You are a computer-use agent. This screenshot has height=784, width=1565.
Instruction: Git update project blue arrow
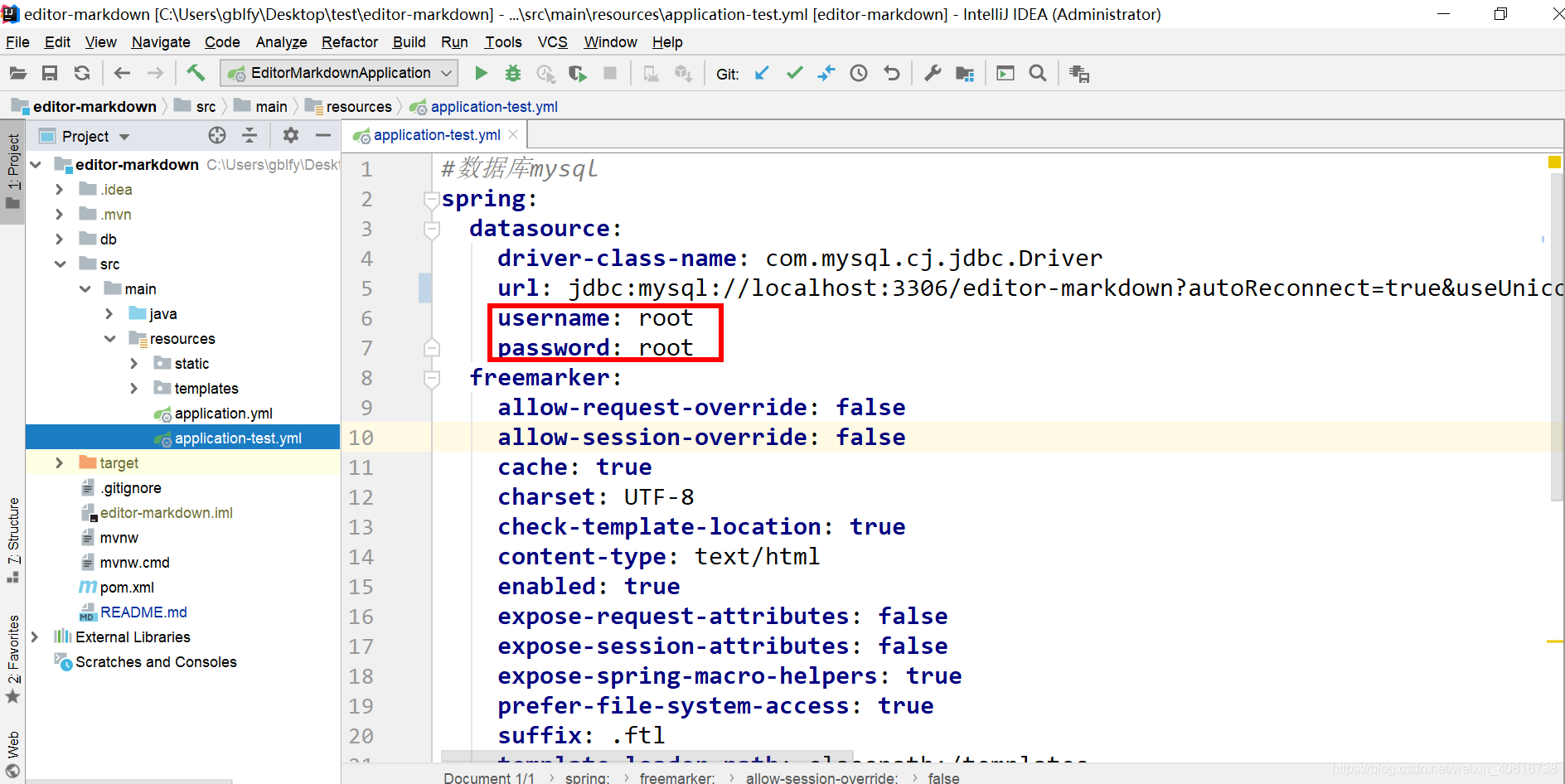tap(762, 73)
